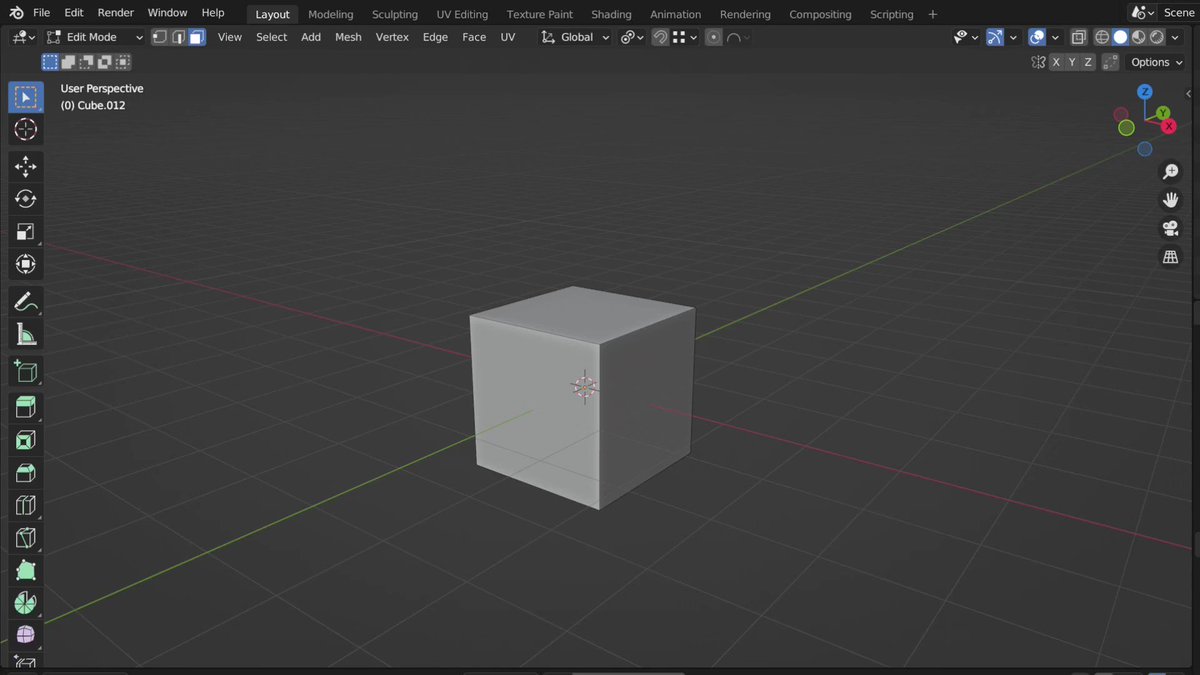Select the Select Box tool
This screenshot has height=675, width=1200.
coord(26,97)
